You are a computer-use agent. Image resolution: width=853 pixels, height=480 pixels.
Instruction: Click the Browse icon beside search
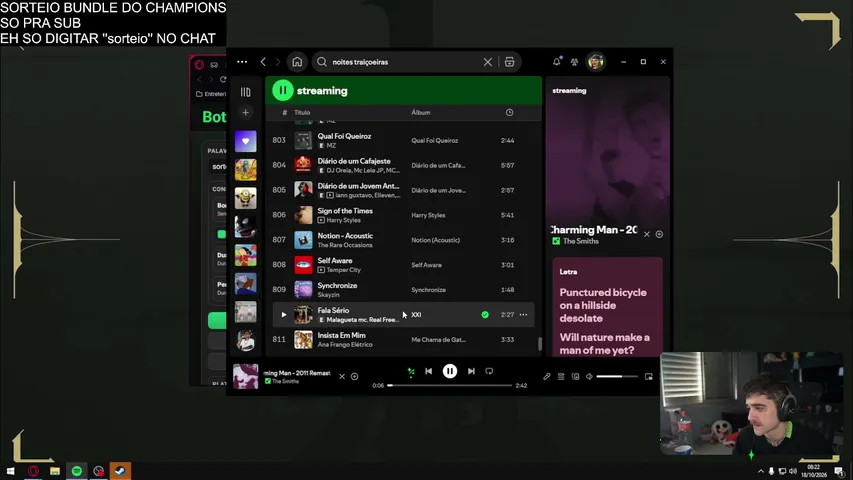pyautogui.click(x=509, y=62)
